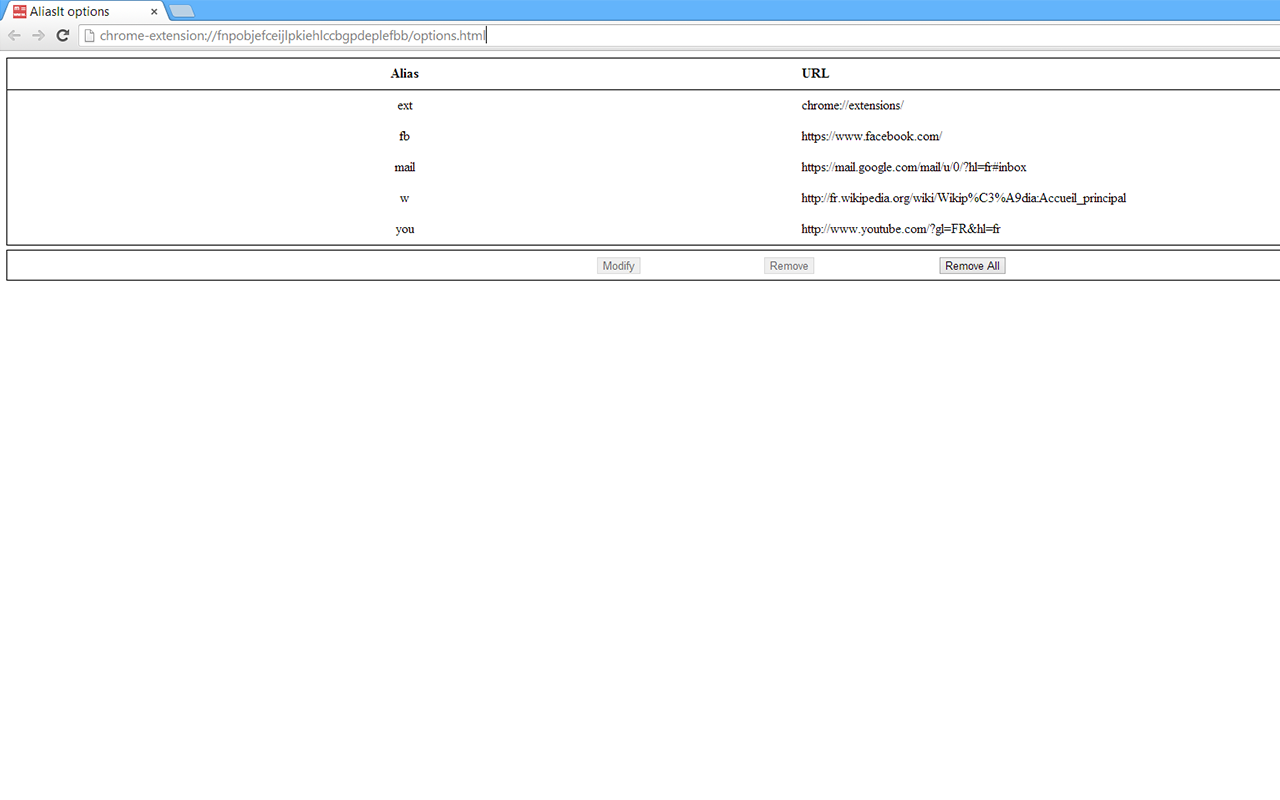
Task: Select the 'mail' alias row
Action: [x=644, y=167]
